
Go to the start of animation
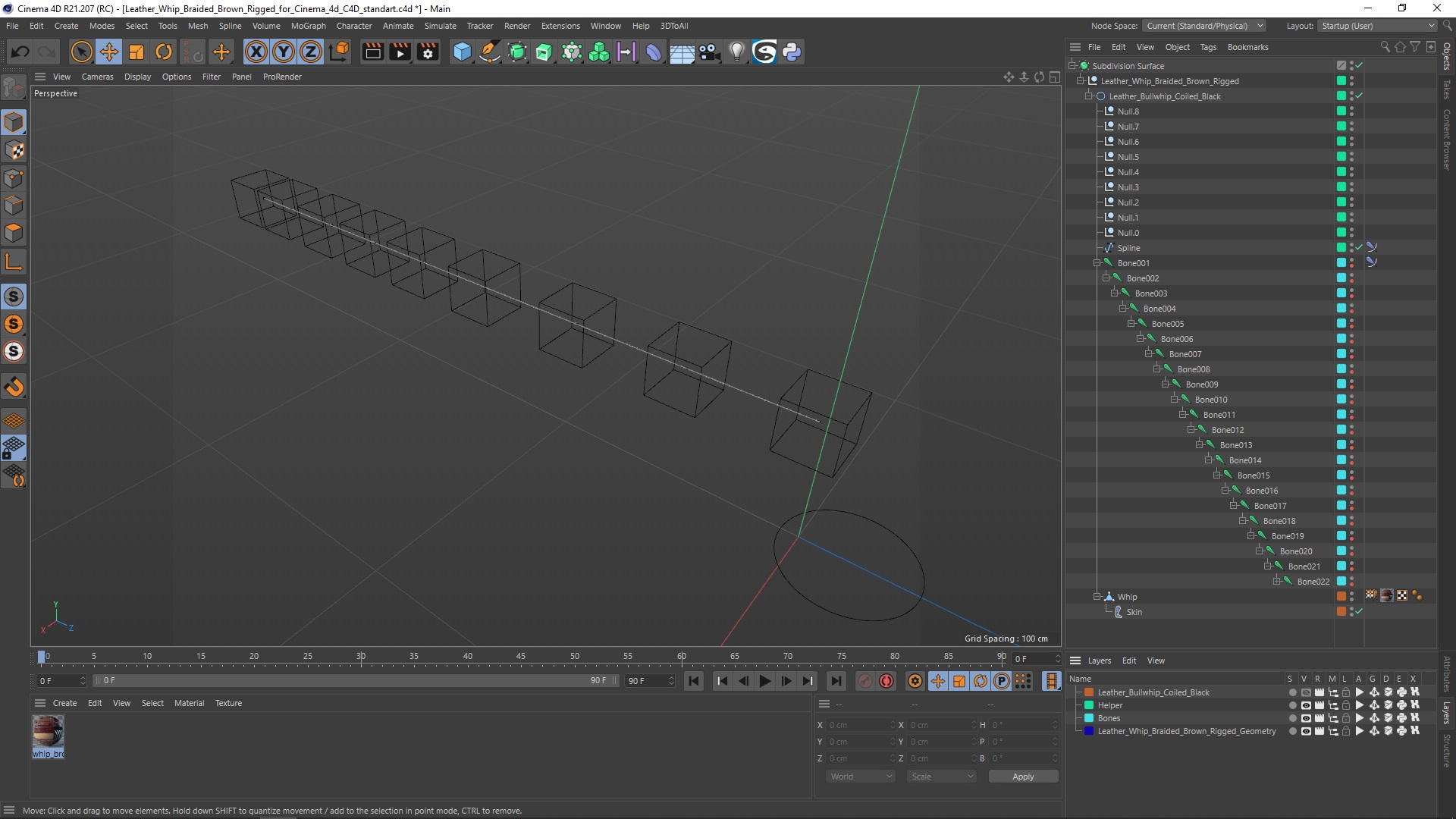(x=694, y=681)
